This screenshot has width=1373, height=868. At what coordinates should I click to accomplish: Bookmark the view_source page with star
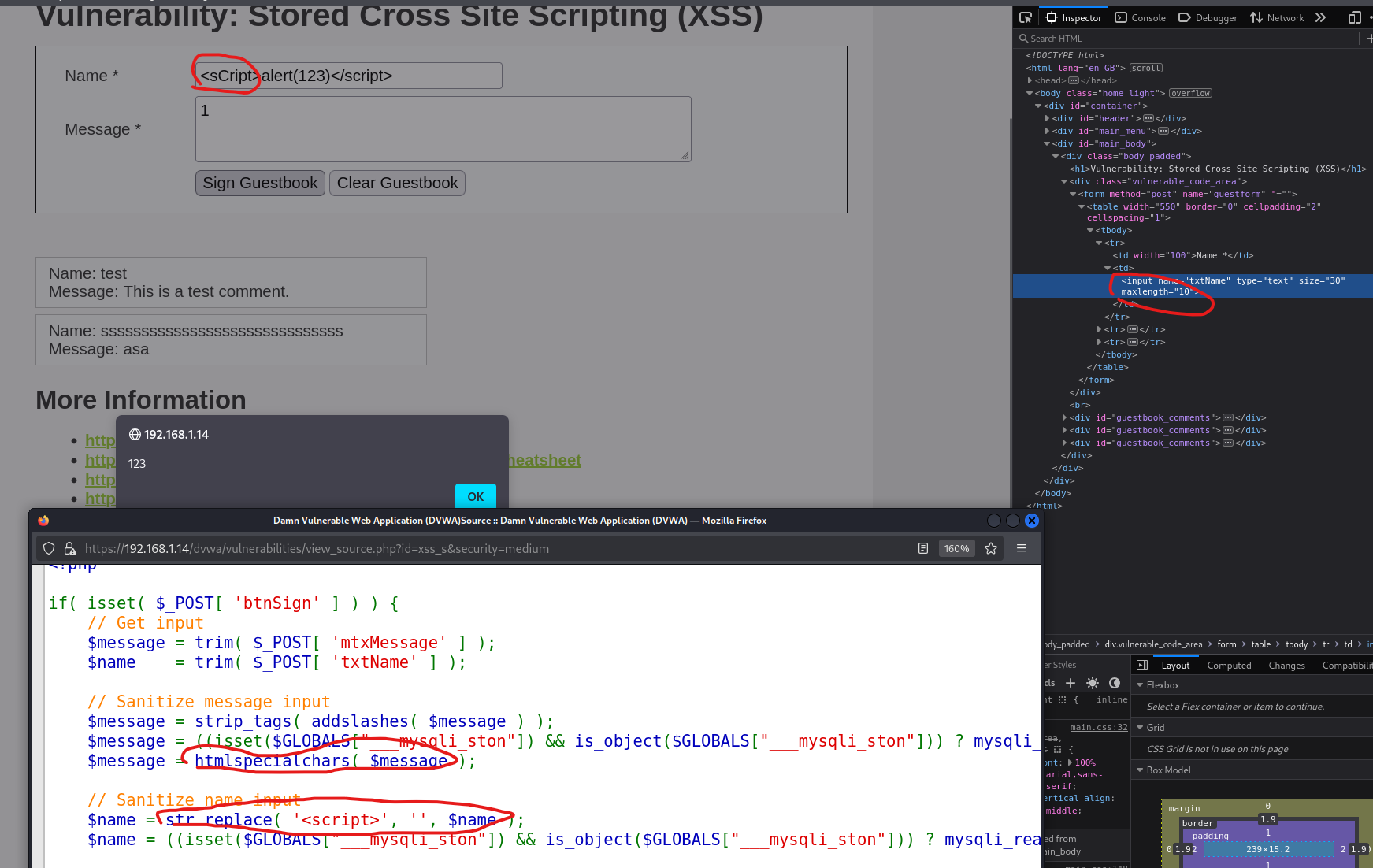[x=991, y=548]
